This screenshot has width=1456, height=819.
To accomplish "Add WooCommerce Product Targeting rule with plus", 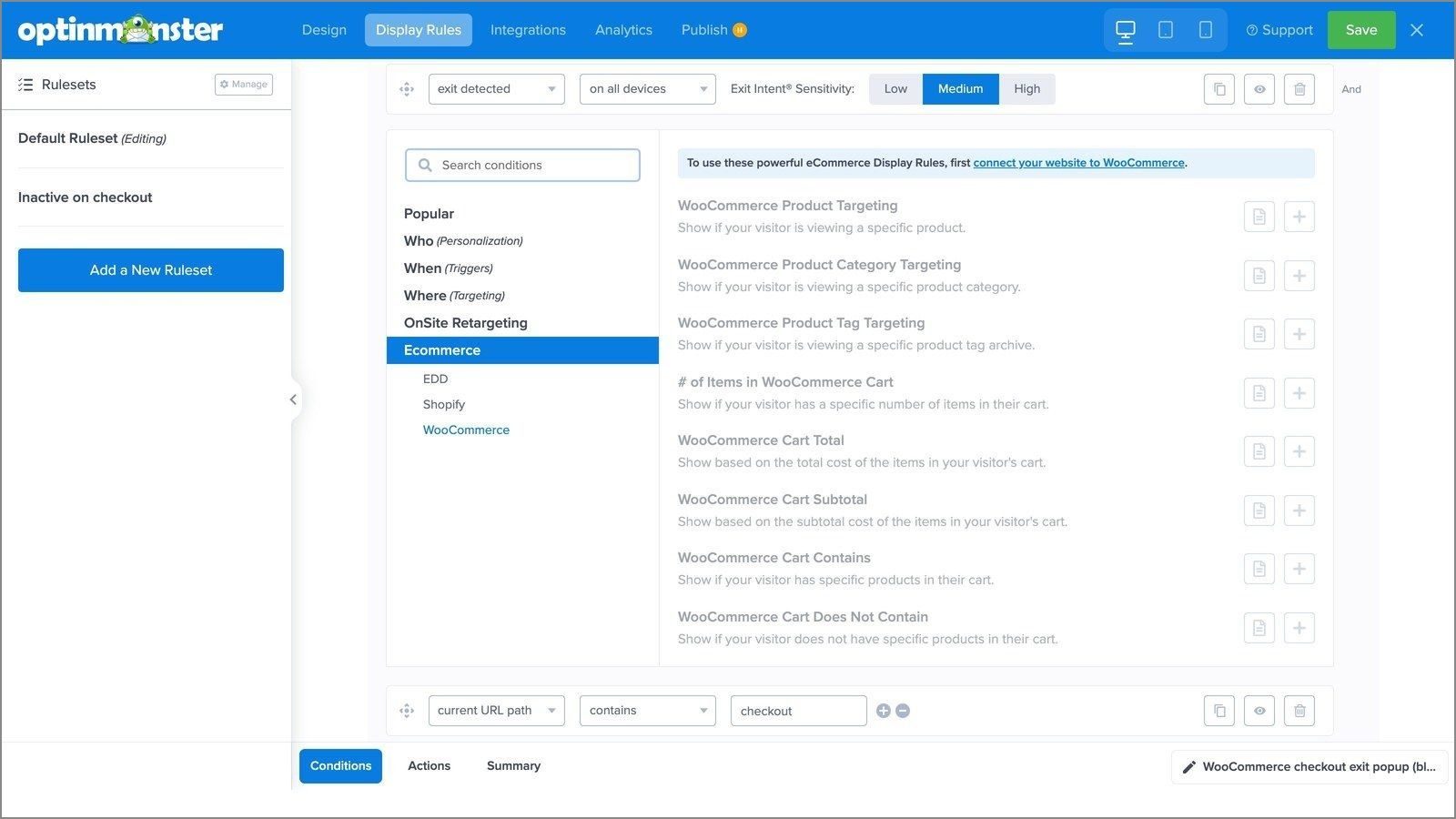I will pos(1299,217).
